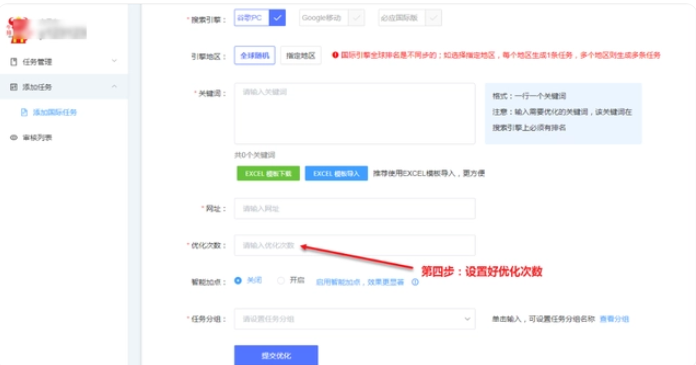The image size is (696, 365).
Task: Click the 审核列表 eye icon
Action: pyautogui.click(x=14, y=138)
